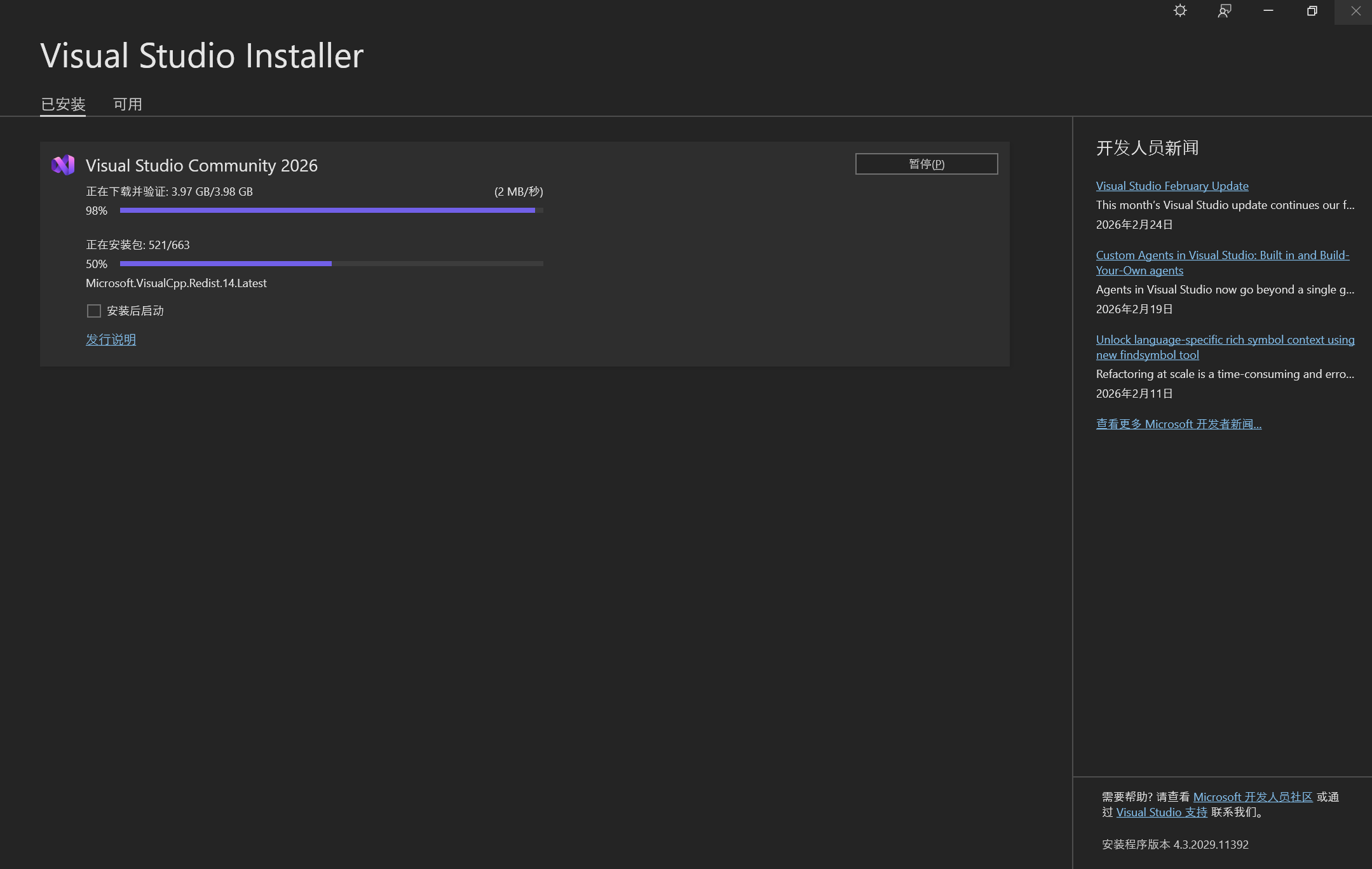Switch to the 可用 tab

127,104
